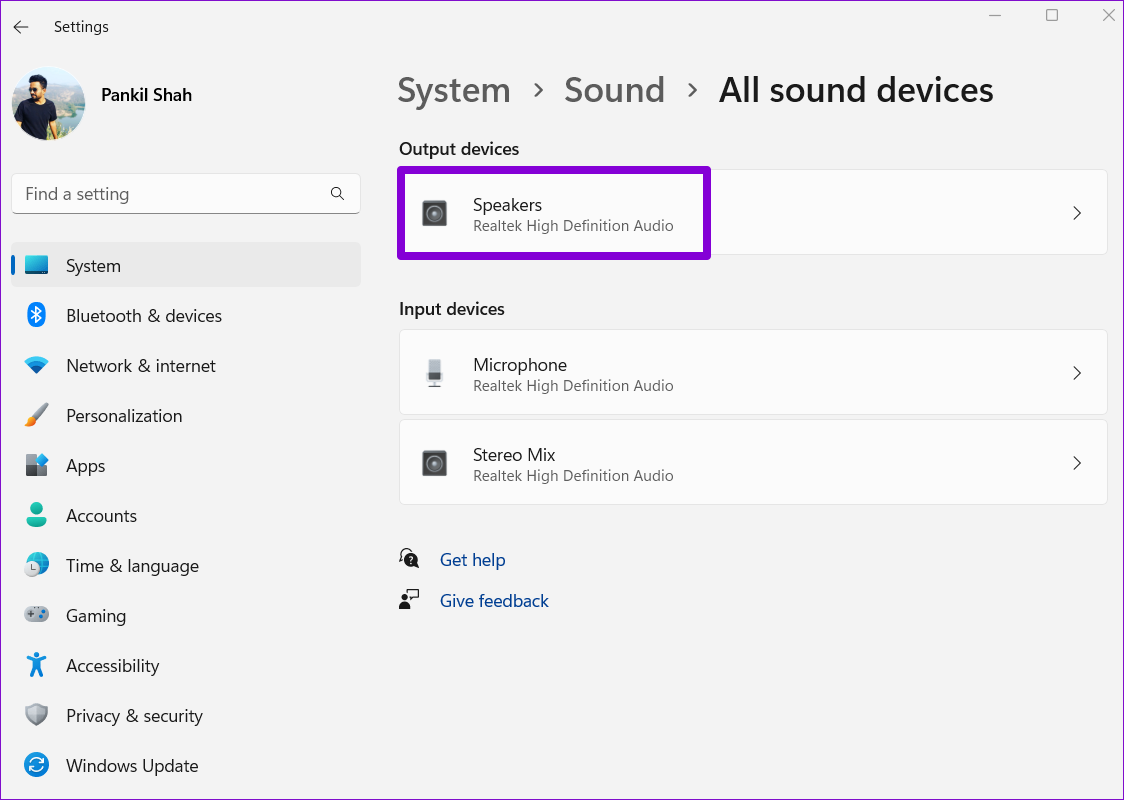Viewport: 1124px width, 800px height.
Task: Click the Accessibility figure icon
Action: pyautogui.click(x=37, y=665)
